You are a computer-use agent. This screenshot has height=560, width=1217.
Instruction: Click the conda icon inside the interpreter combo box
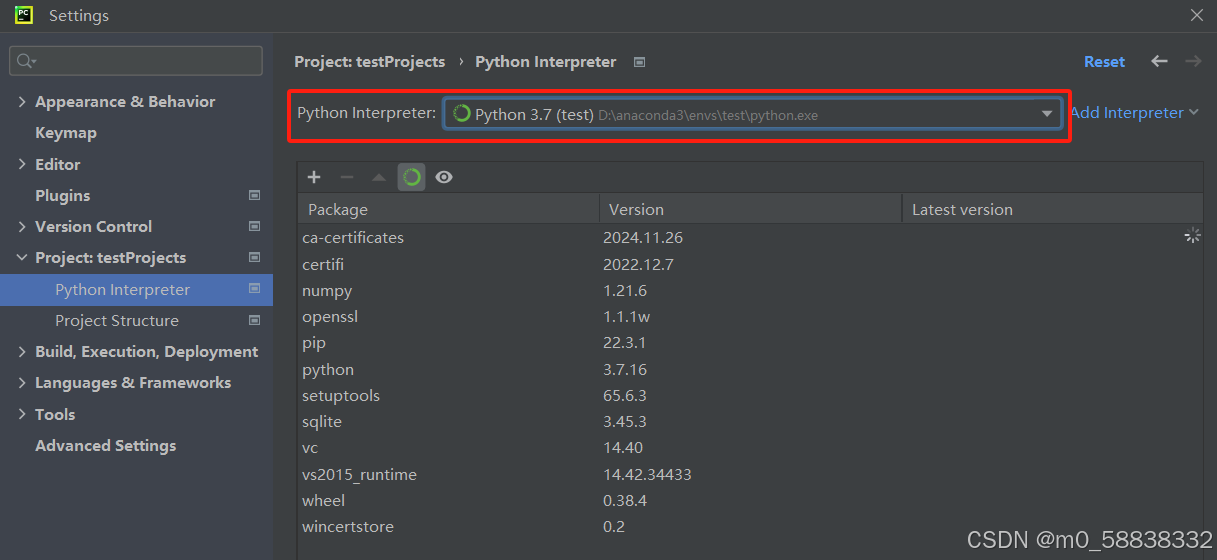pyautogui.click(x=462, y=114)
